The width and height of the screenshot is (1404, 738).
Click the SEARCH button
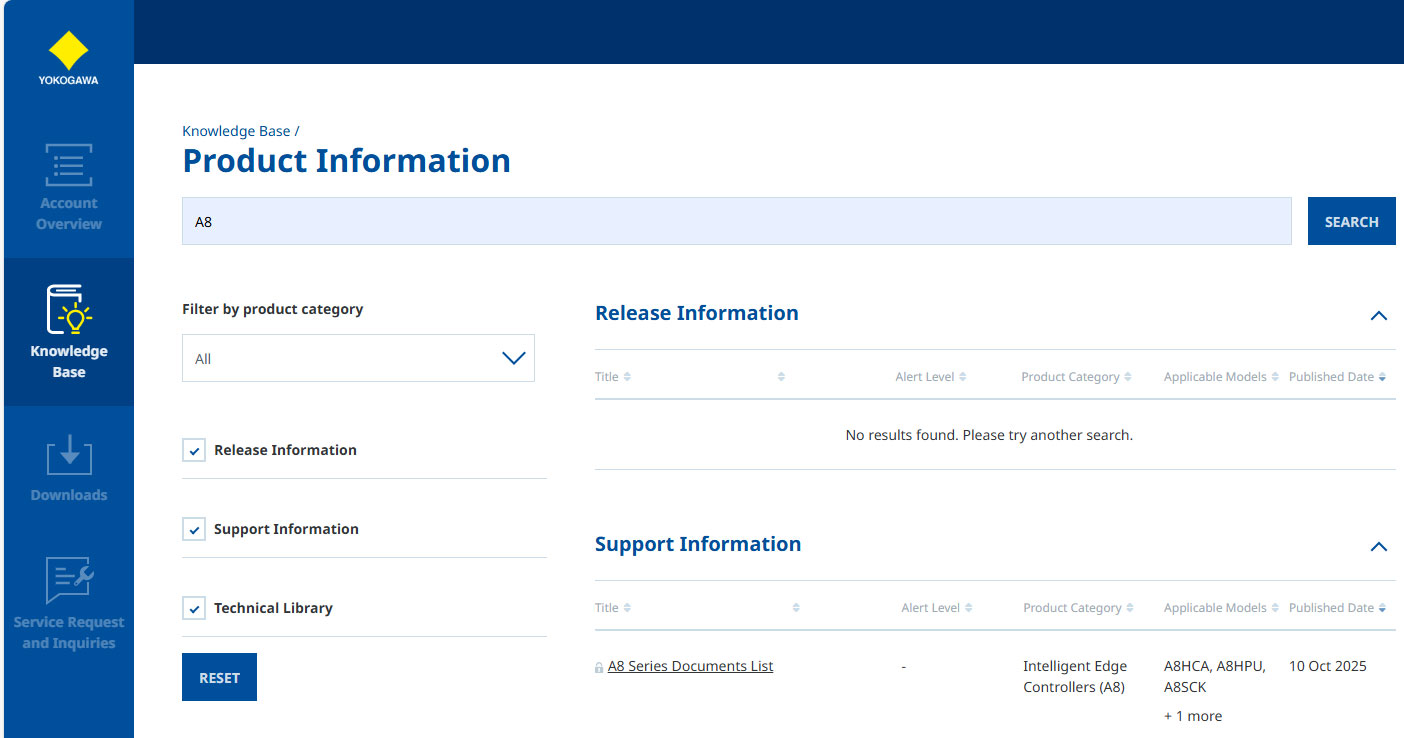click(1351, 221)
